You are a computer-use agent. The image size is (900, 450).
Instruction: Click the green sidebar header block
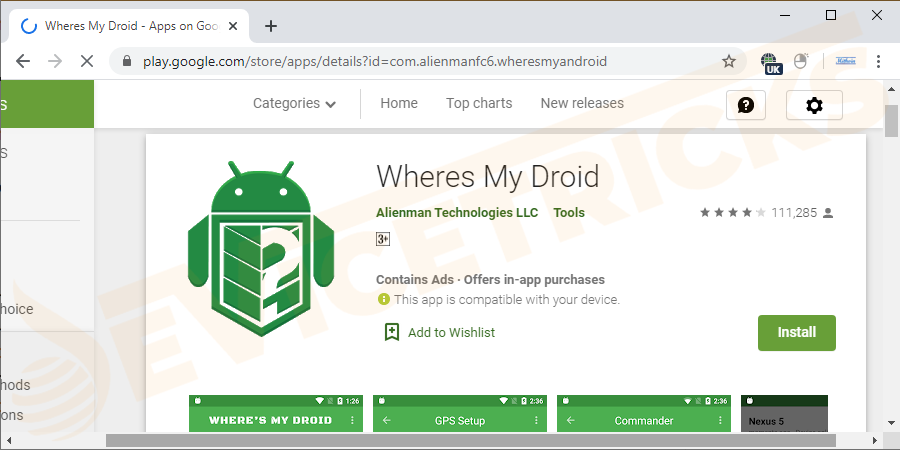pos(47,104)
